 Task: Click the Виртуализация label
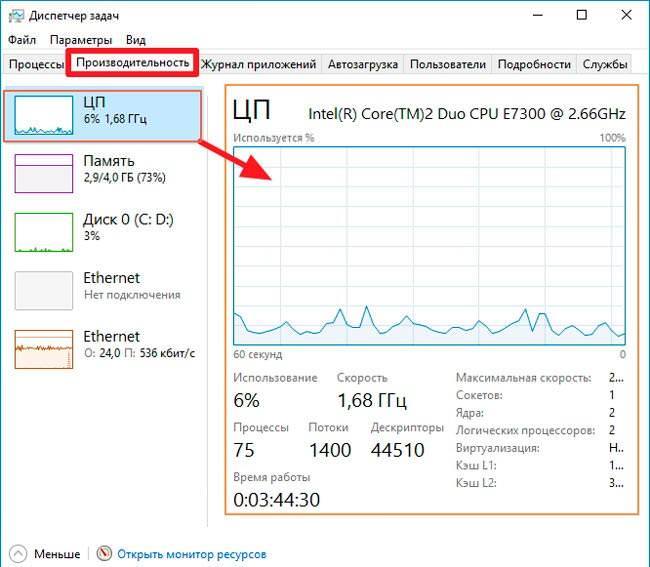pos(497,448)
